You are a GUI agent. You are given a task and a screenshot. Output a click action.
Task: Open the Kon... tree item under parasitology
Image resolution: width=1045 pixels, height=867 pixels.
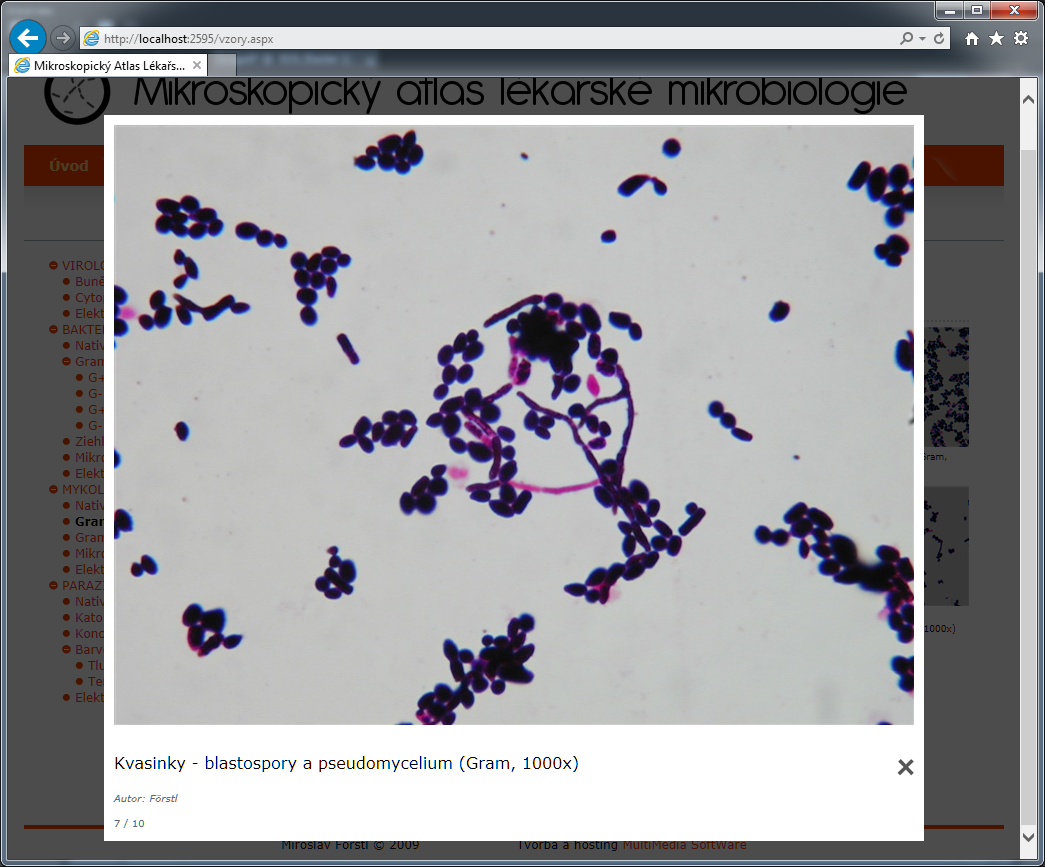[89, 633]
